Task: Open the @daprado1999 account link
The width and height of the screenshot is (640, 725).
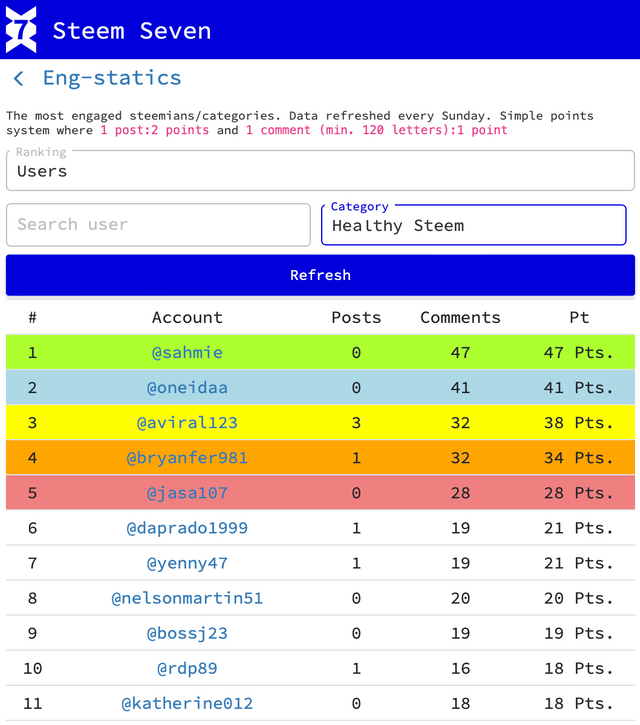Action: pyautogui.click(x=187, y=528)
